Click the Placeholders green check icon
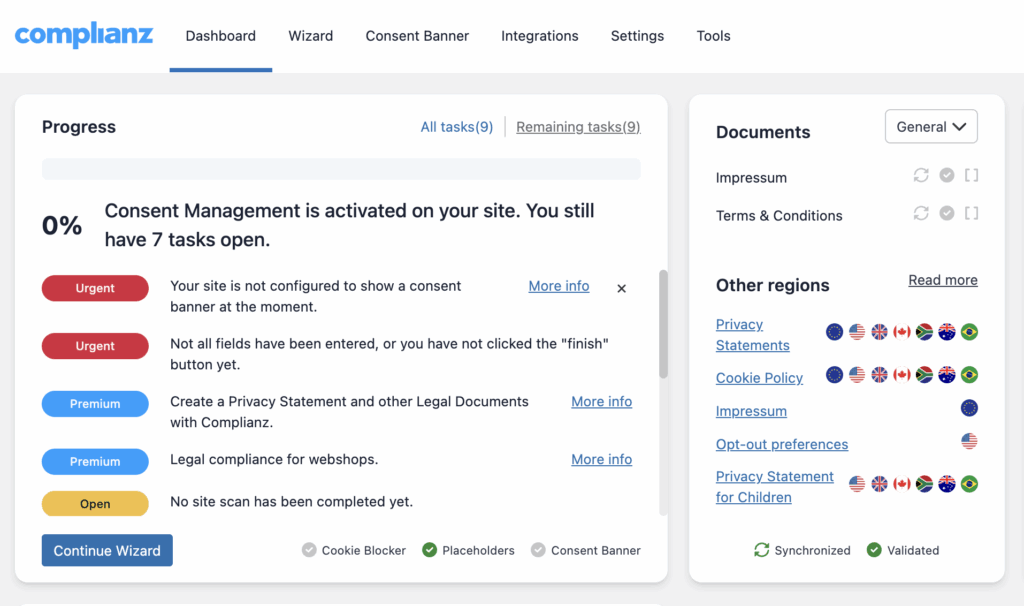Screen dimensions: 1024x606 429,550
